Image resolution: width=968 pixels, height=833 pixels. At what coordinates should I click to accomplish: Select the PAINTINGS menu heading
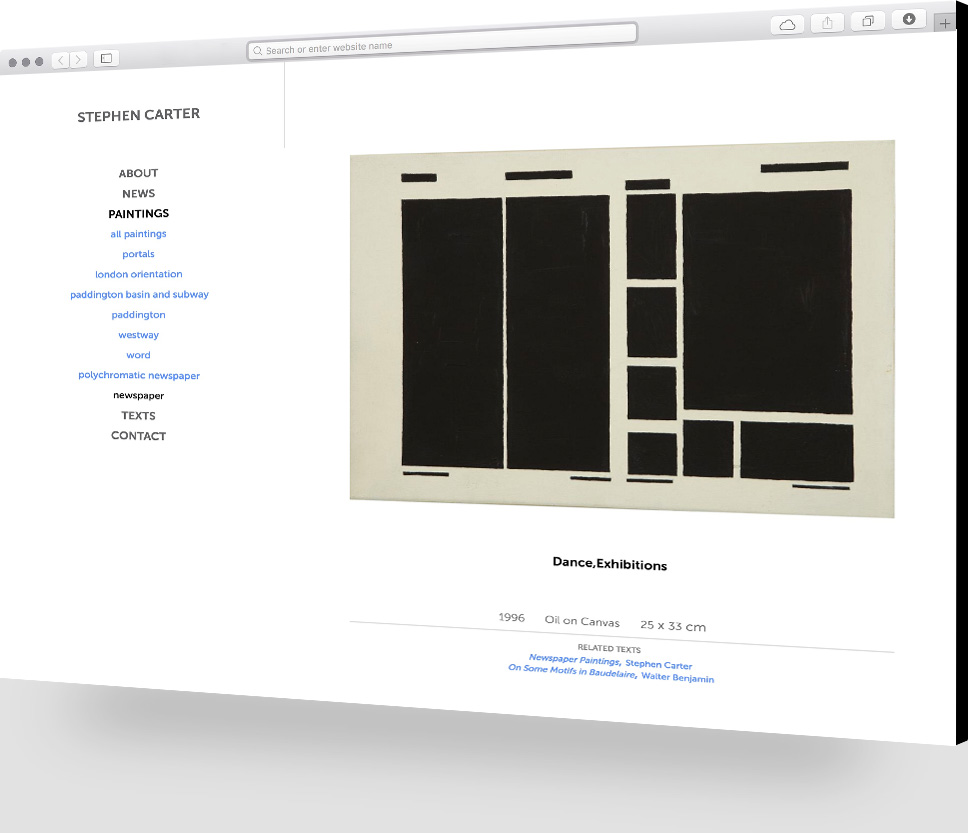(138, 213)
